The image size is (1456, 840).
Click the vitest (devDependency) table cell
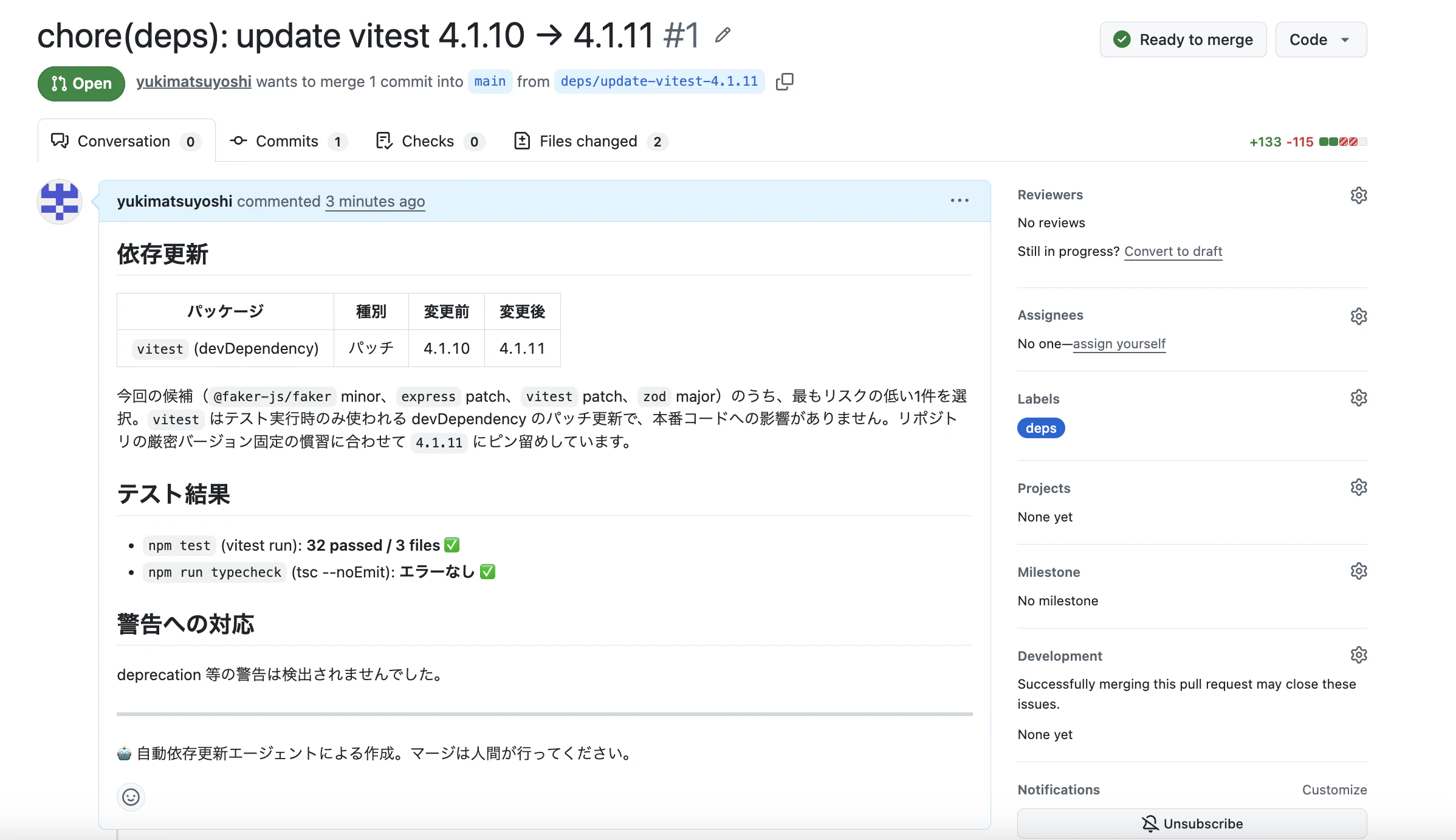pyautogui.click(x=225, y=348)
